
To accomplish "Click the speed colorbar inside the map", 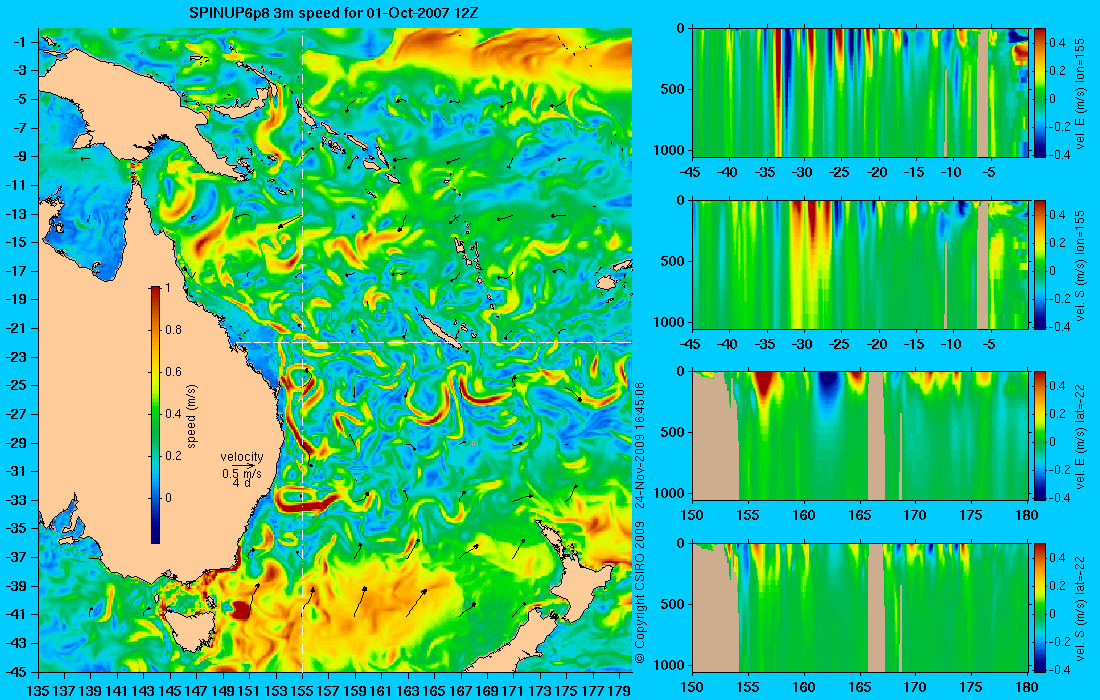I will pyautogui.click(x=155, y=415).
